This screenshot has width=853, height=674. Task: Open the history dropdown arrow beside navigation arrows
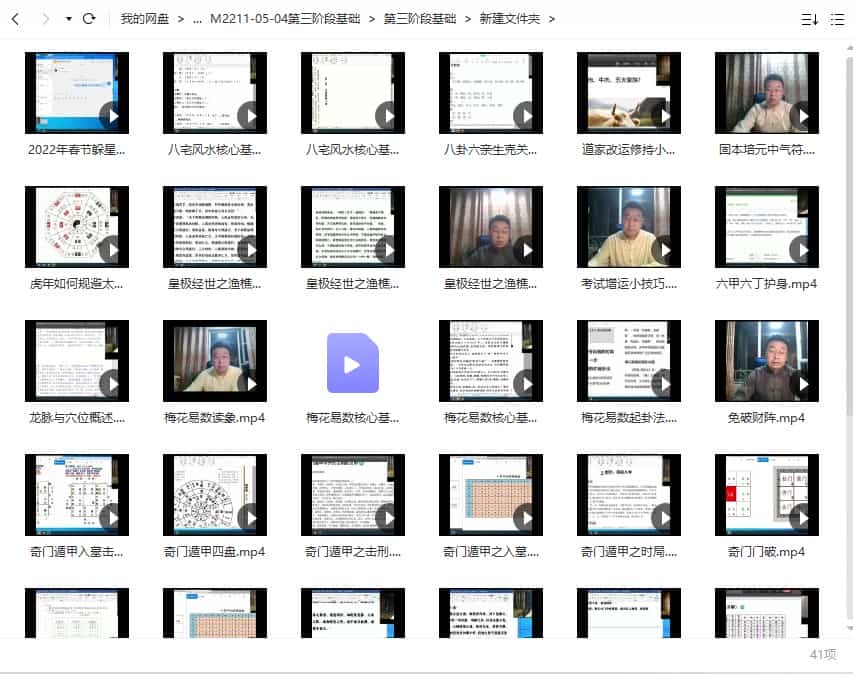point(66,18)
